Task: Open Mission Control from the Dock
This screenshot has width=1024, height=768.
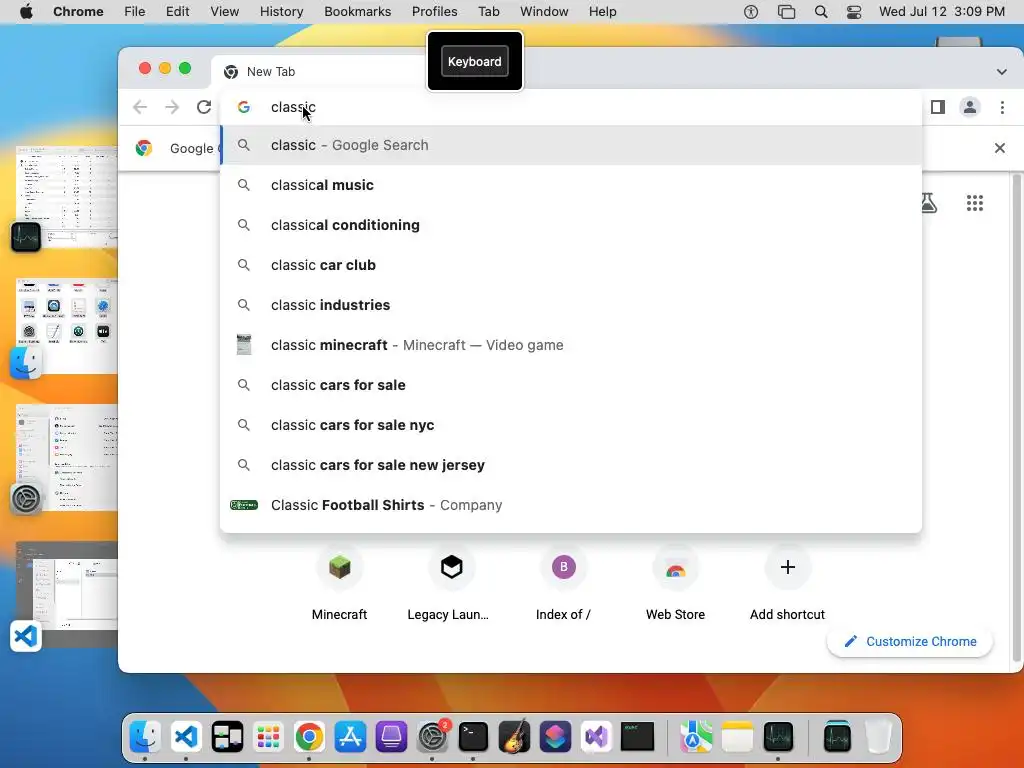Action: pyautogui.click(x=227, y=737)
